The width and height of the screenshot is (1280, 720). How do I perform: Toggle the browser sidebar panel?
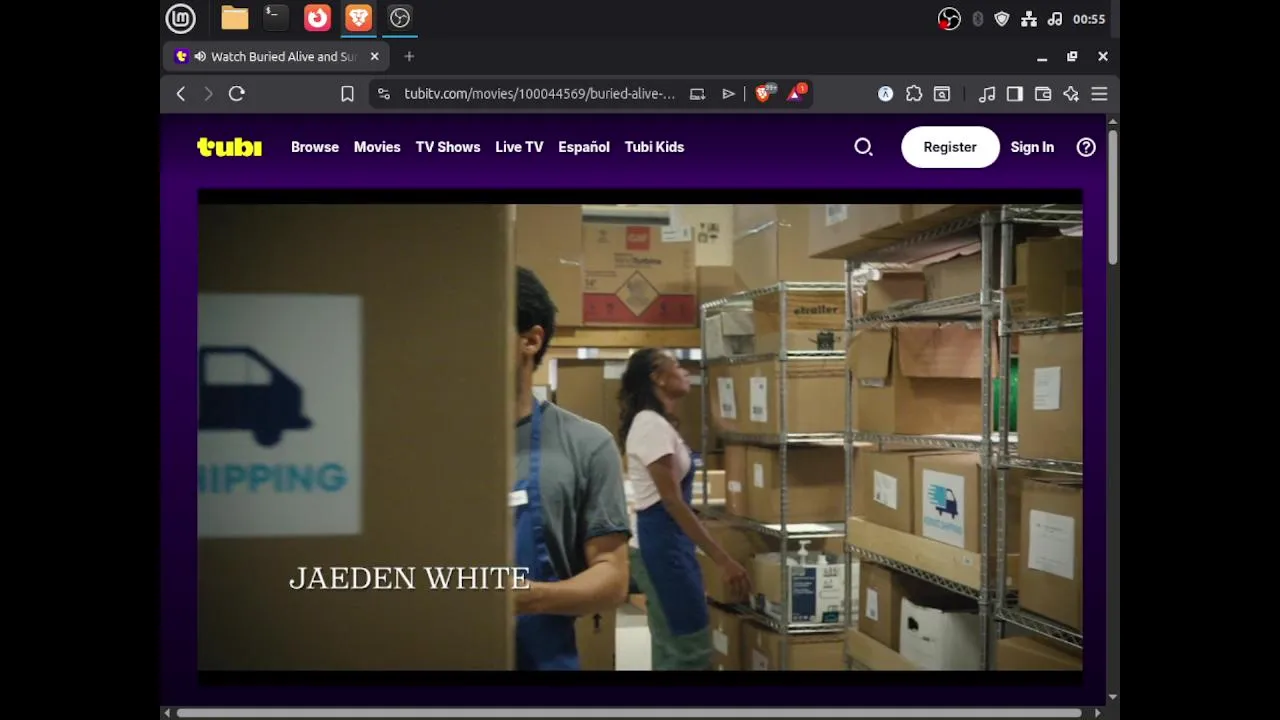pos(1015,94)
